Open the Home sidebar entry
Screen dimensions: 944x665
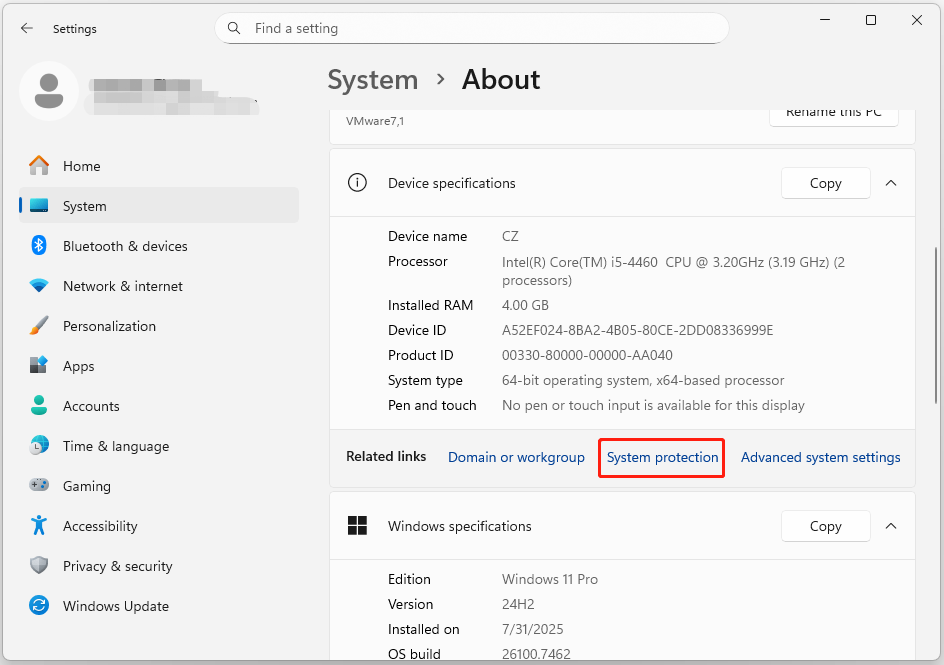(81, 166)
